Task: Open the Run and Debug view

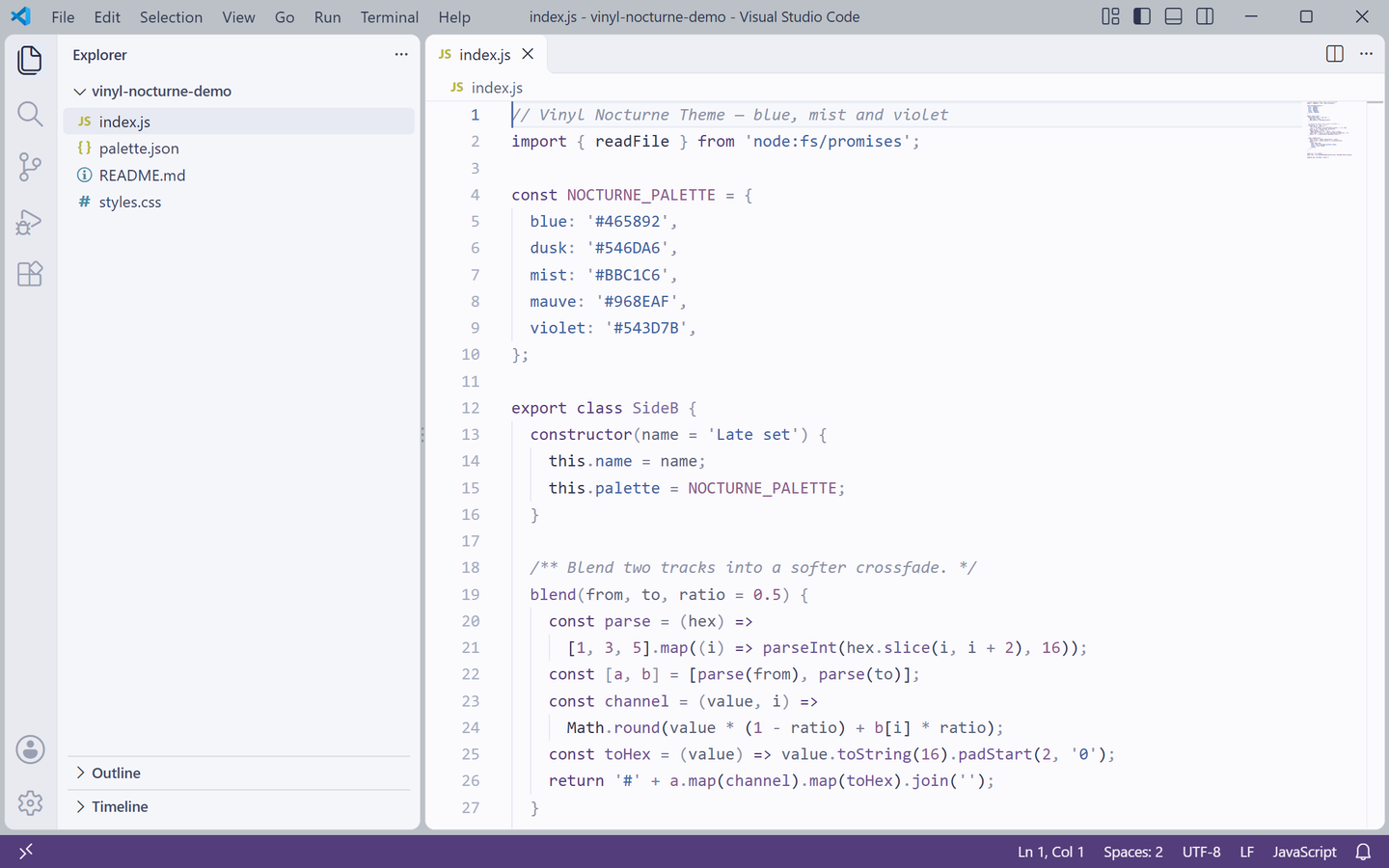Action: [30, 222]
